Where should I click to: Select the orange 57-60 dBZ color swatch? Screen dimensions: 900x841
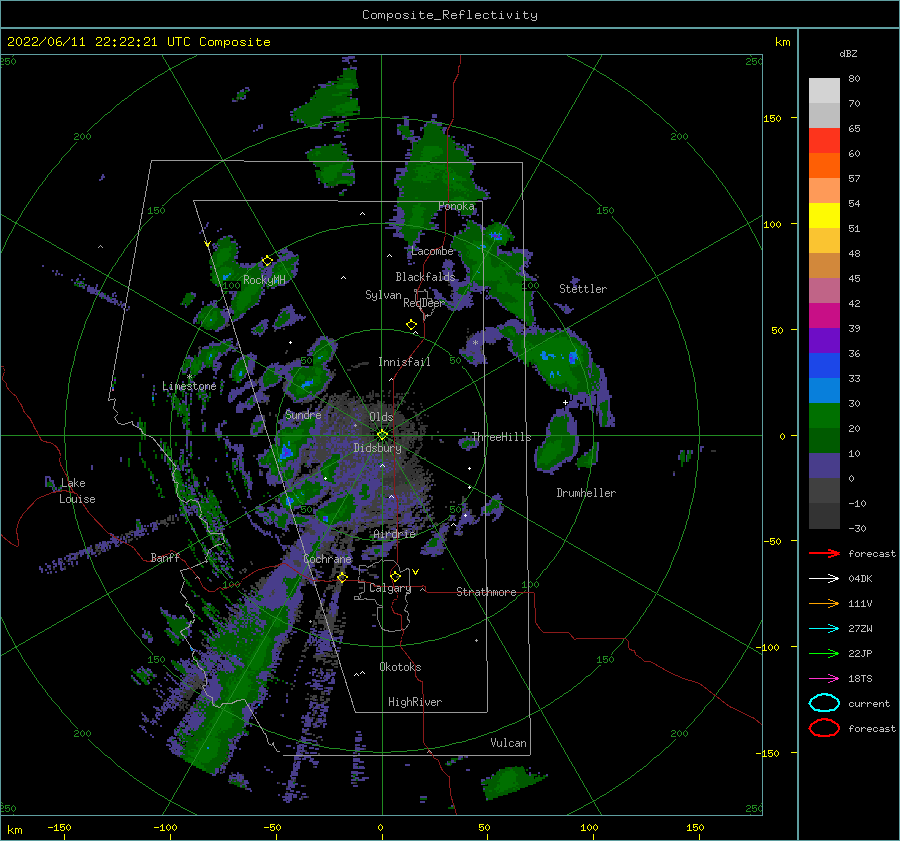pyautogui.click(x=824, y=165)
